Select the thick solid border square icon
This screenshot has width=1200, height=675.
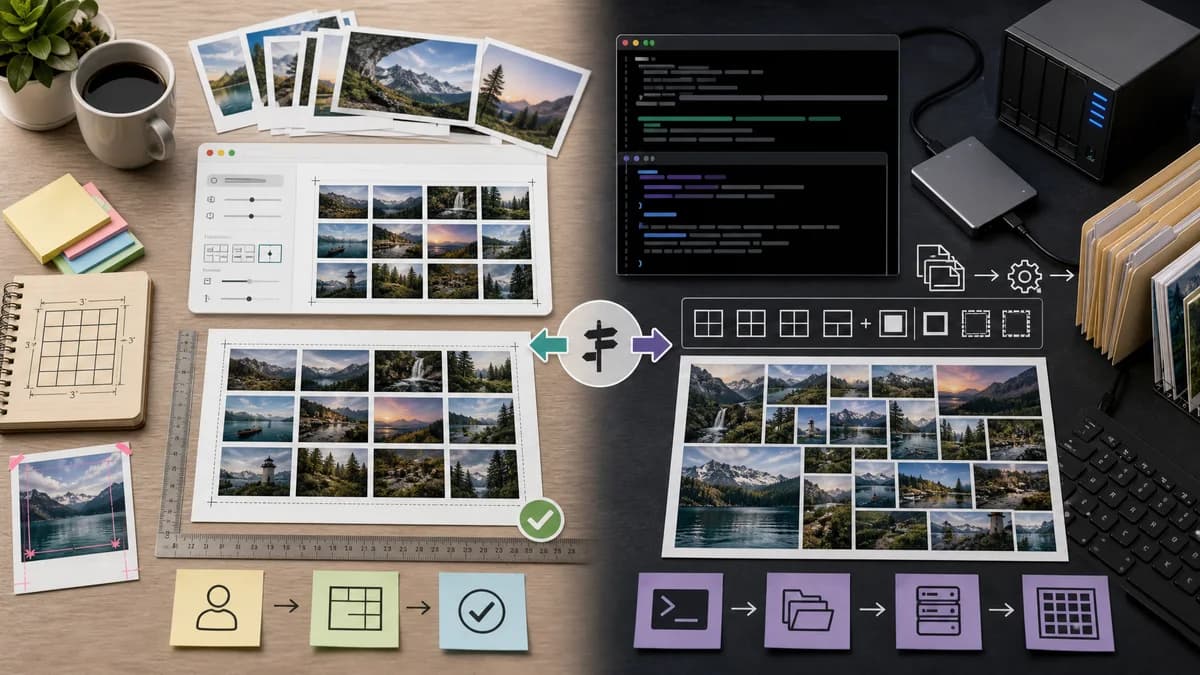935,323
